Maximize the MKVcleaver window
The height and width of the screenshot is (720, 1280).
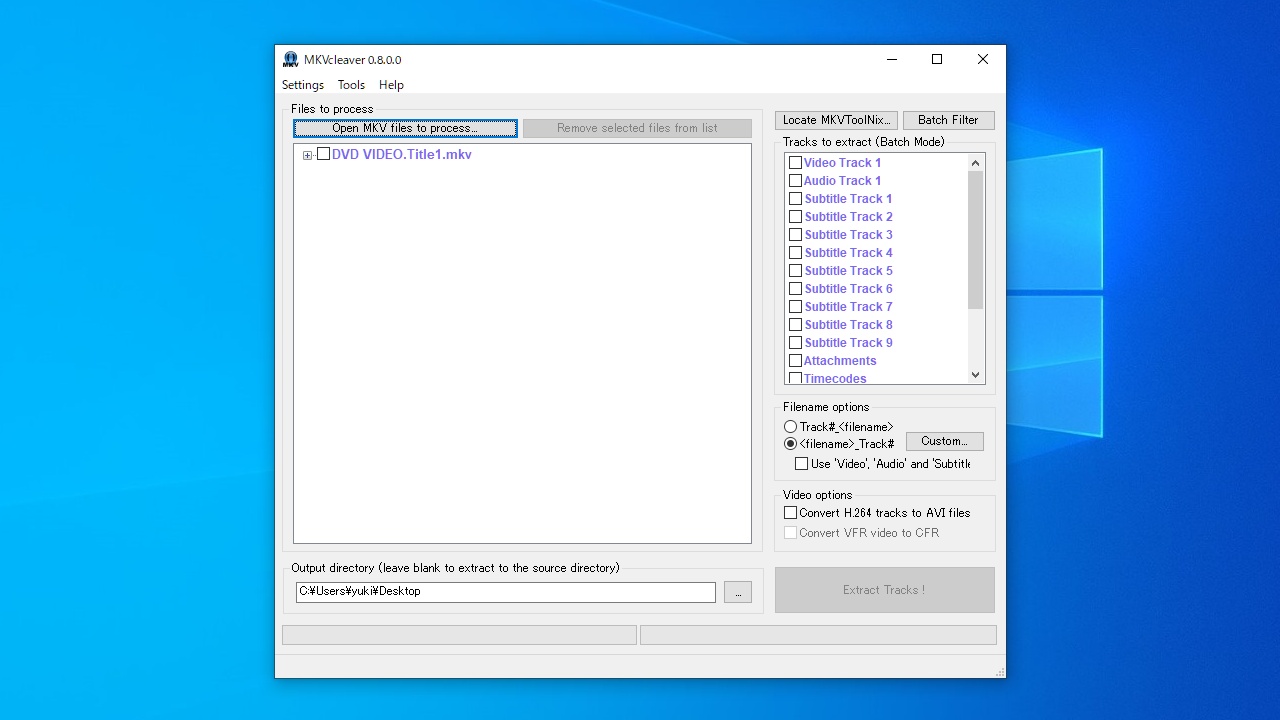tap(937, 60)
